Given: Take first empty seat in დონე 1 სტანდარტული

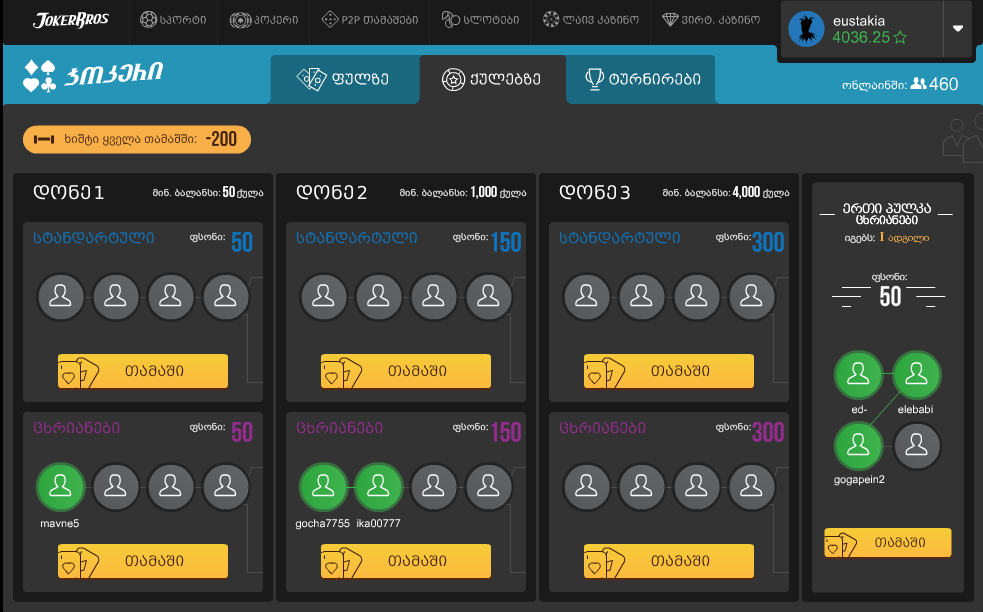Looking at the screenshot, I should point(60,296).
